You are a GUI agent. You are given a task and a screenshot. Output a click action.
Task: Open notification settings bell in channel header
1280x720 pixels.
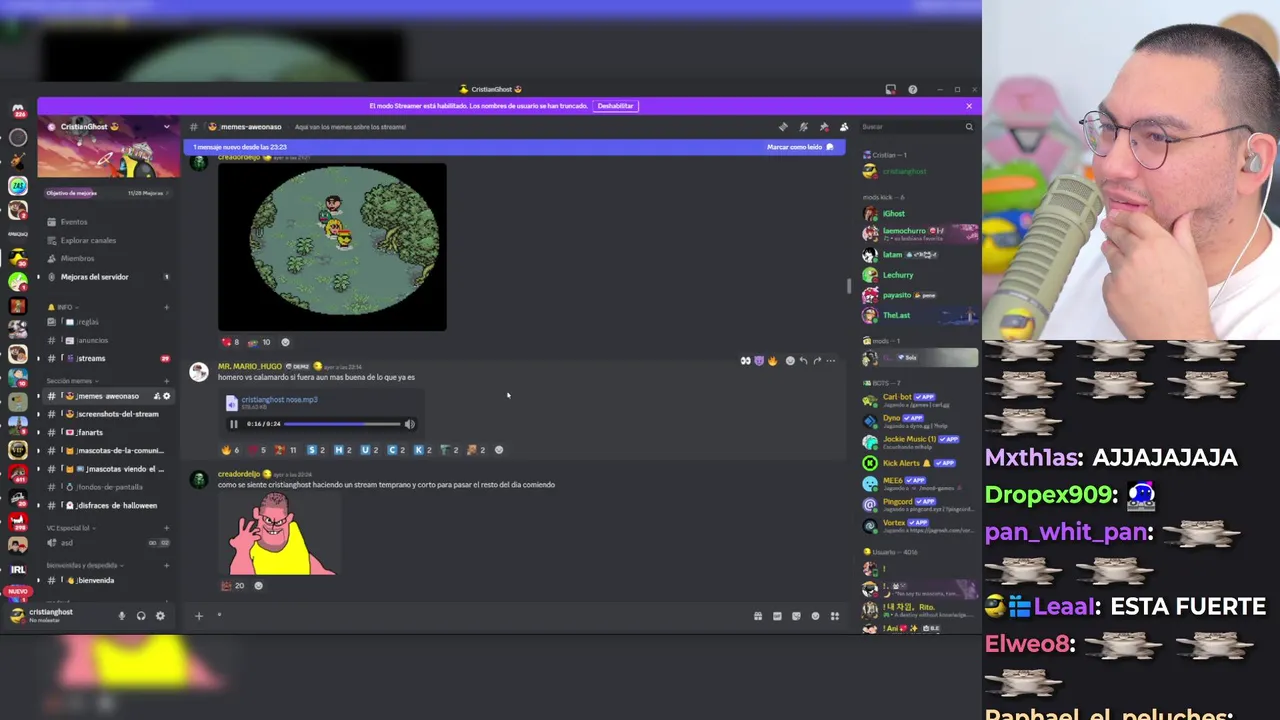point(803,127)
